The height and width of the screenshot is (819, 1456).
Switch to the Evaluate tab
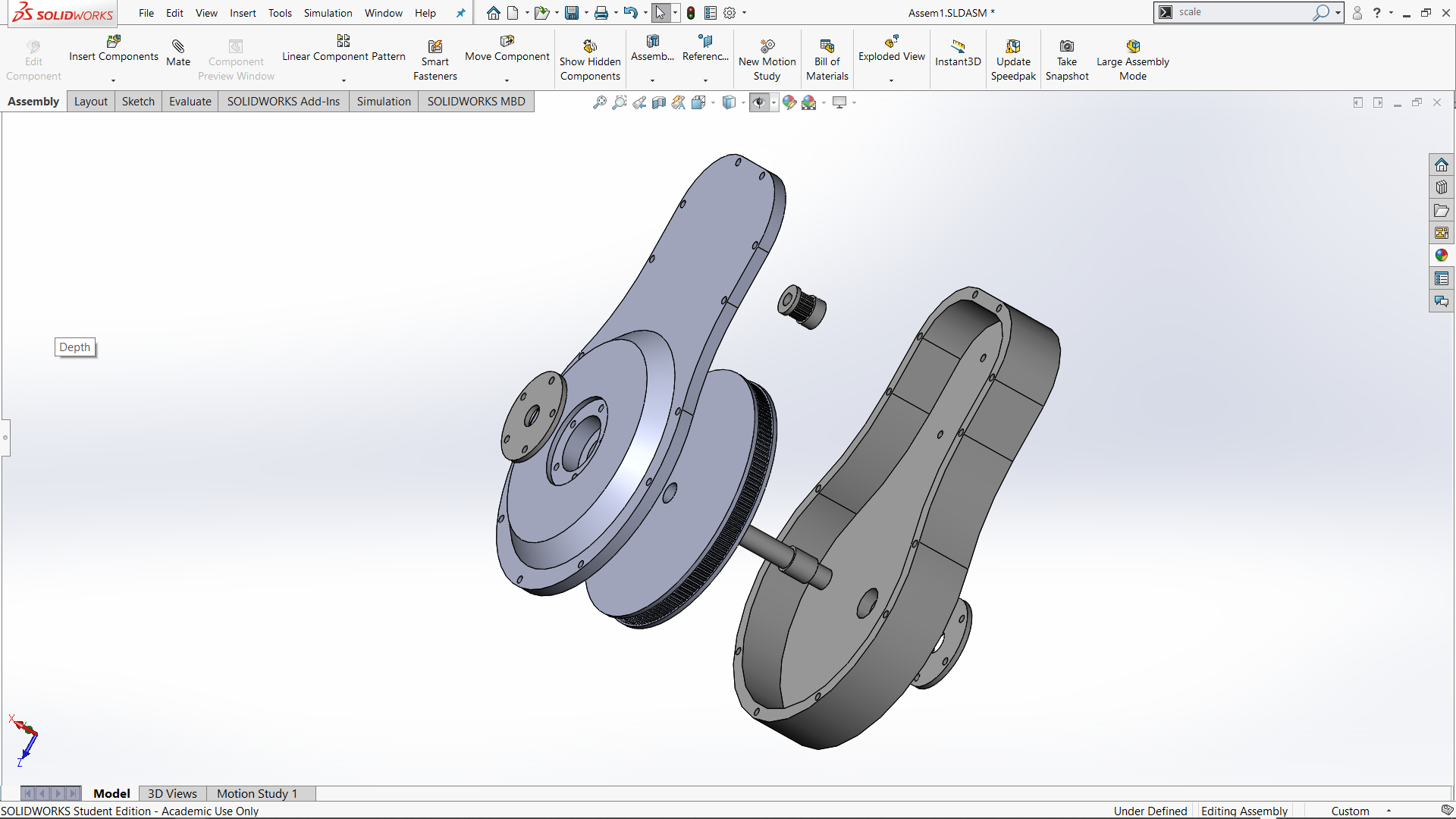pyautogui.click(x=190, y=102)
